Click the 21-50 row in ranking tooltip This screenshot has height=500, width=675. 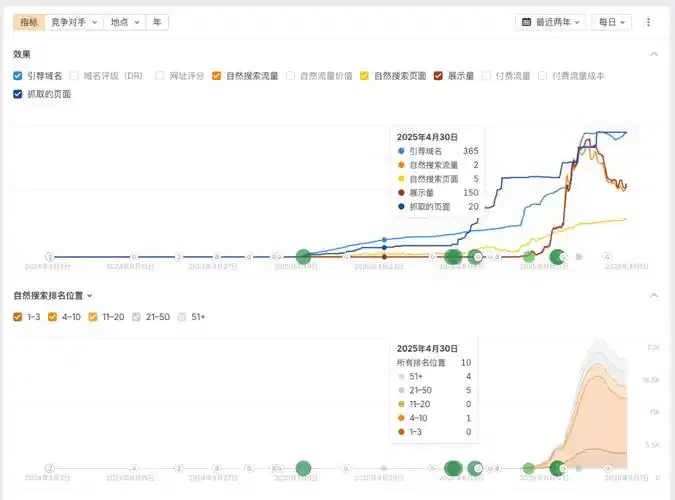pos(433,390)
